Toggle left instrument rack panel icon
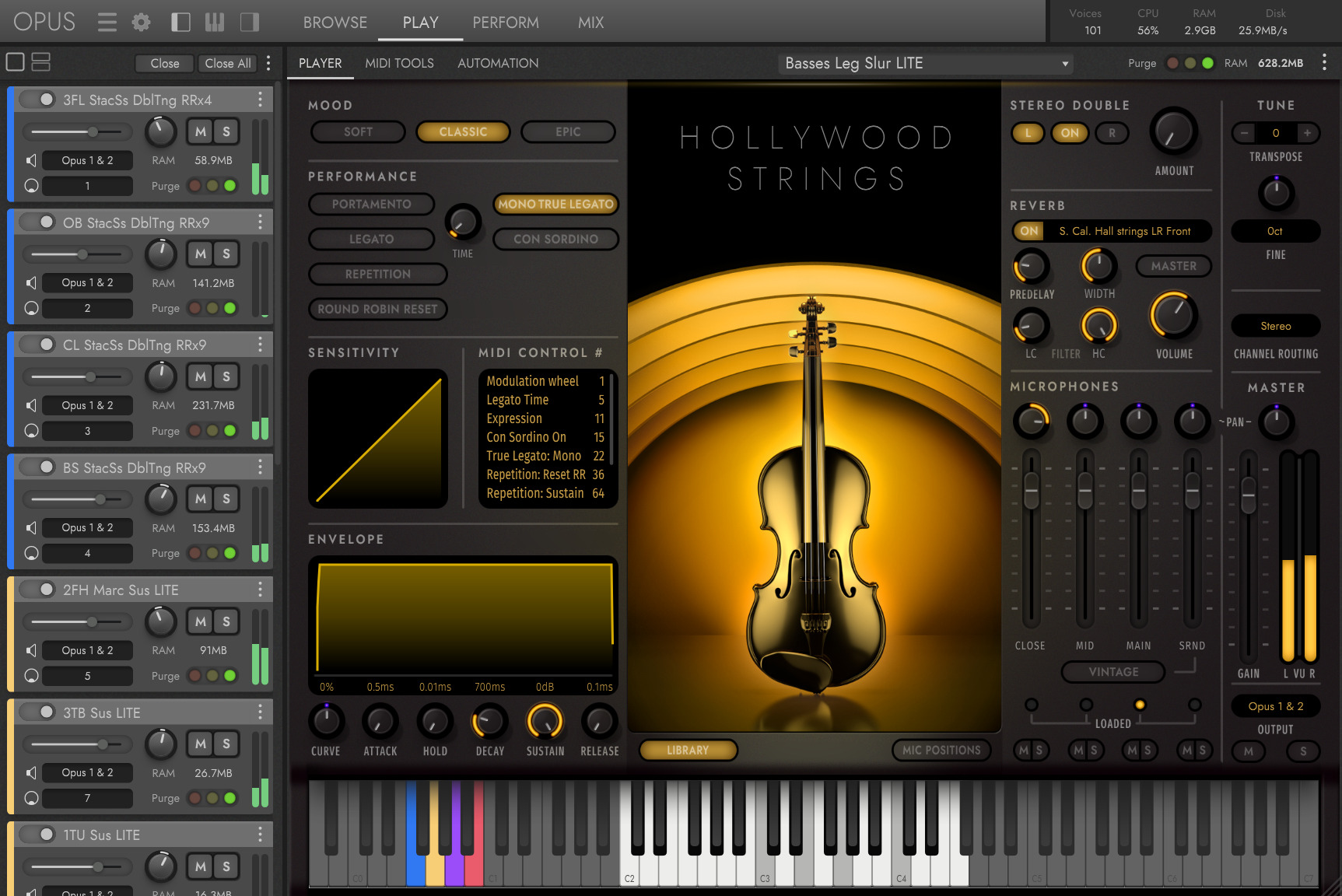Image resolution: width=1342 pixels, height=896 pixels. [x=180, y=23]
